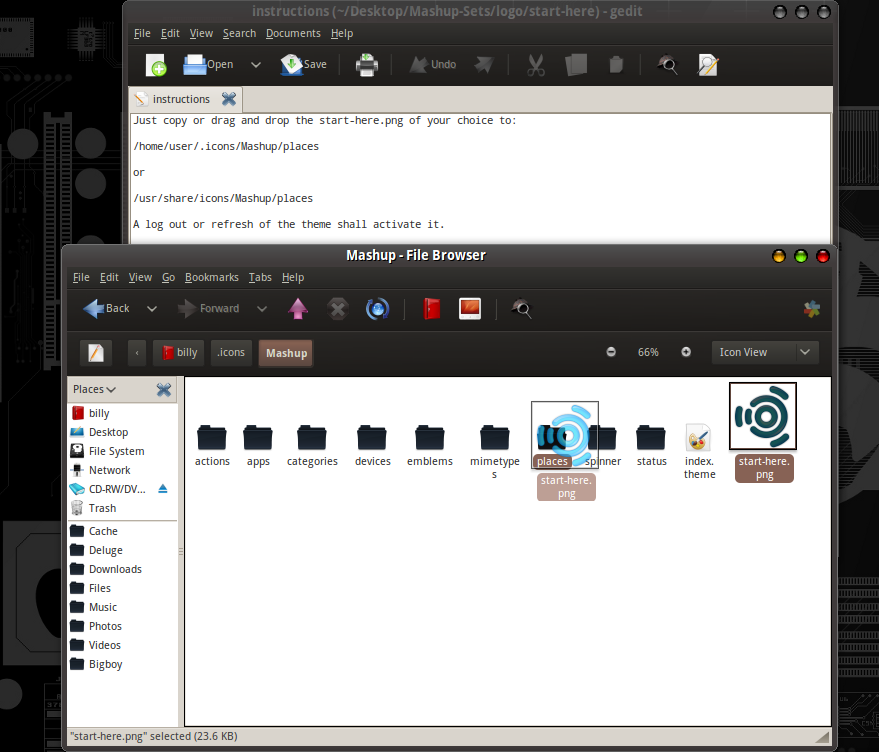The width and height of the screenshot is (879, 752).
Task: Toggle text location entry pencil button
Action: pos(96,353)
